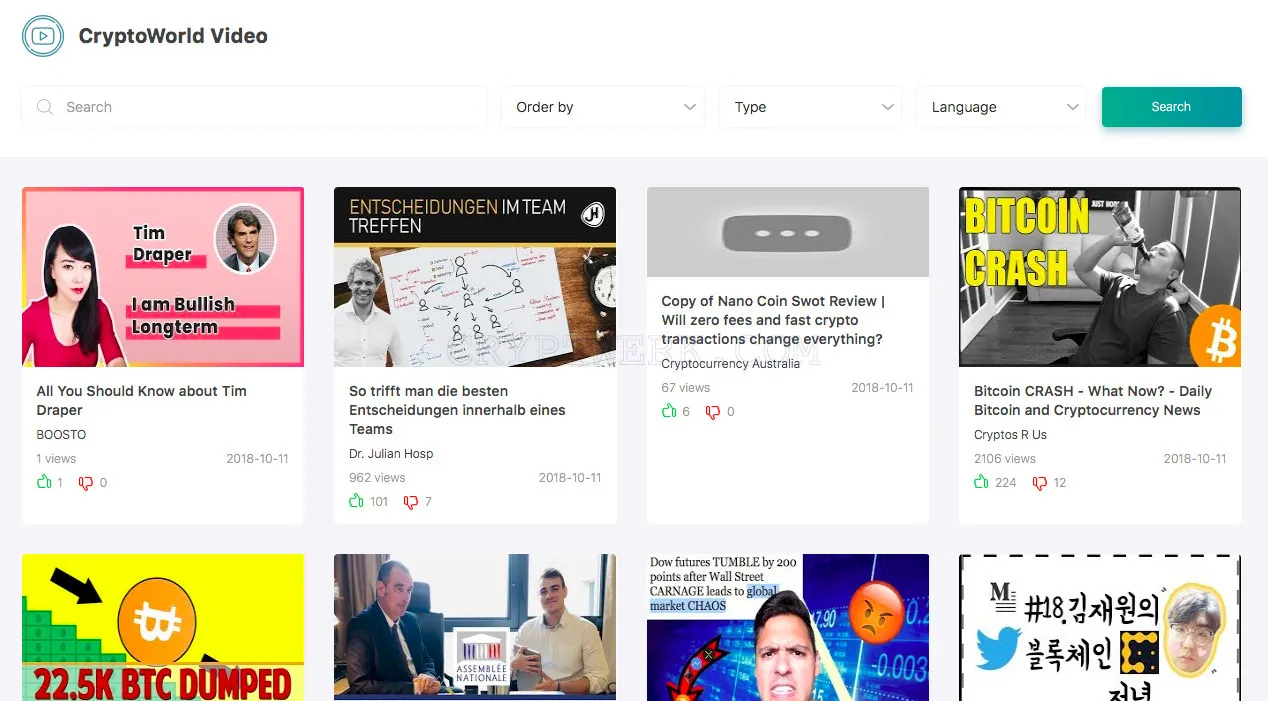Click the 962 views text
1268x701 pixels.
(377, 478)
